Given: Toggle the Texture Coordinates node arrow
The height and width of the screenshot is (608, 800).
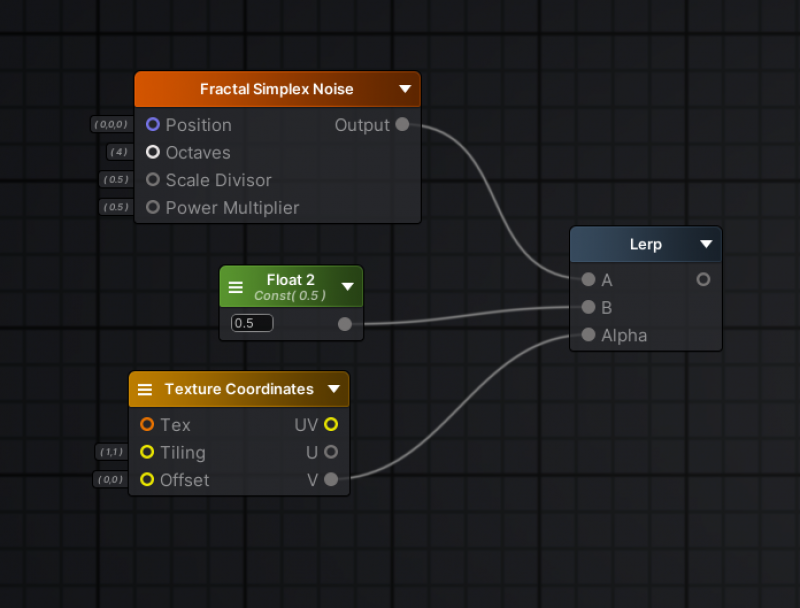Looking at the screenshot, I should point(334,389).
